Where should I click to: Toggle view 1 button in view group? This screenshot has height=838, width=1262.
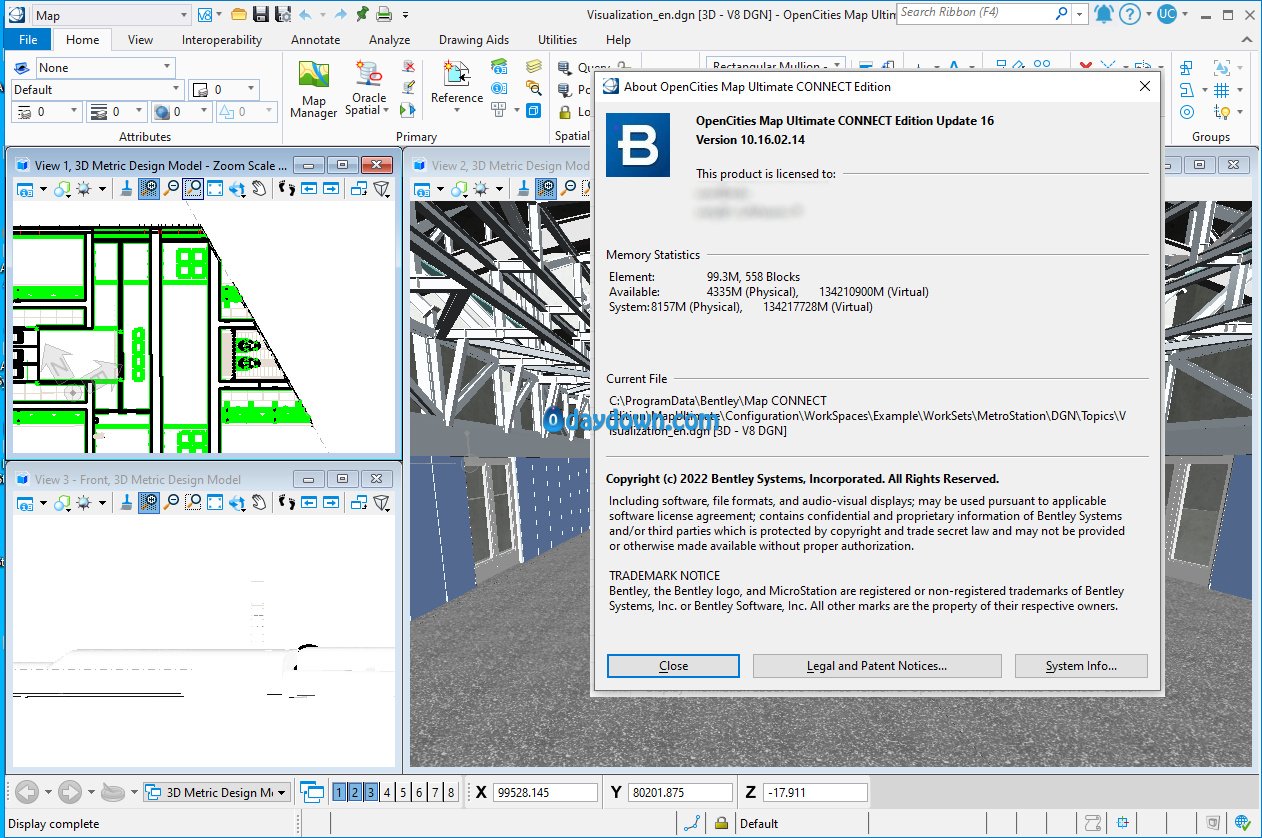[339, 792]
